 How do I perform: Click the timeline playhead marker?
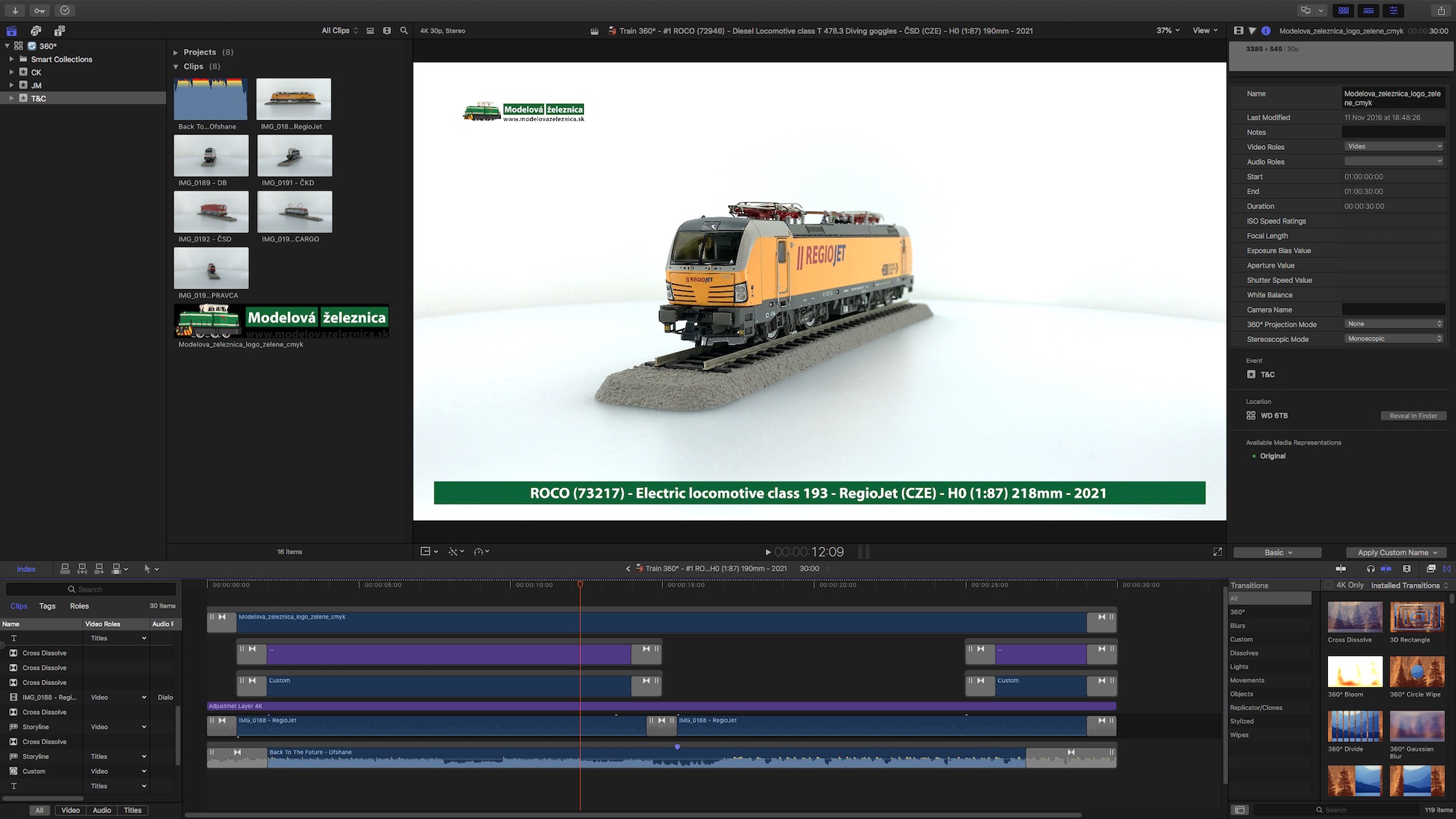(580, 585)
